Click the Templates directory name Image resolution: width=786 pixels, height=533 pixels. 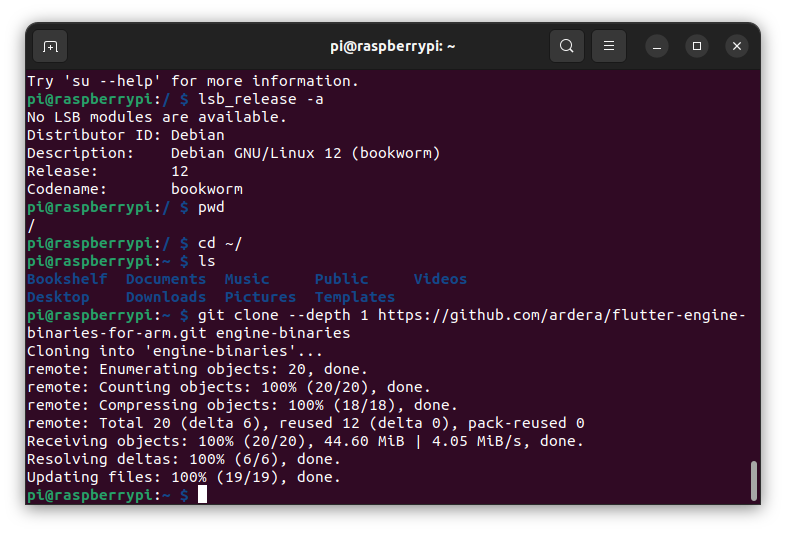[355, 297]
